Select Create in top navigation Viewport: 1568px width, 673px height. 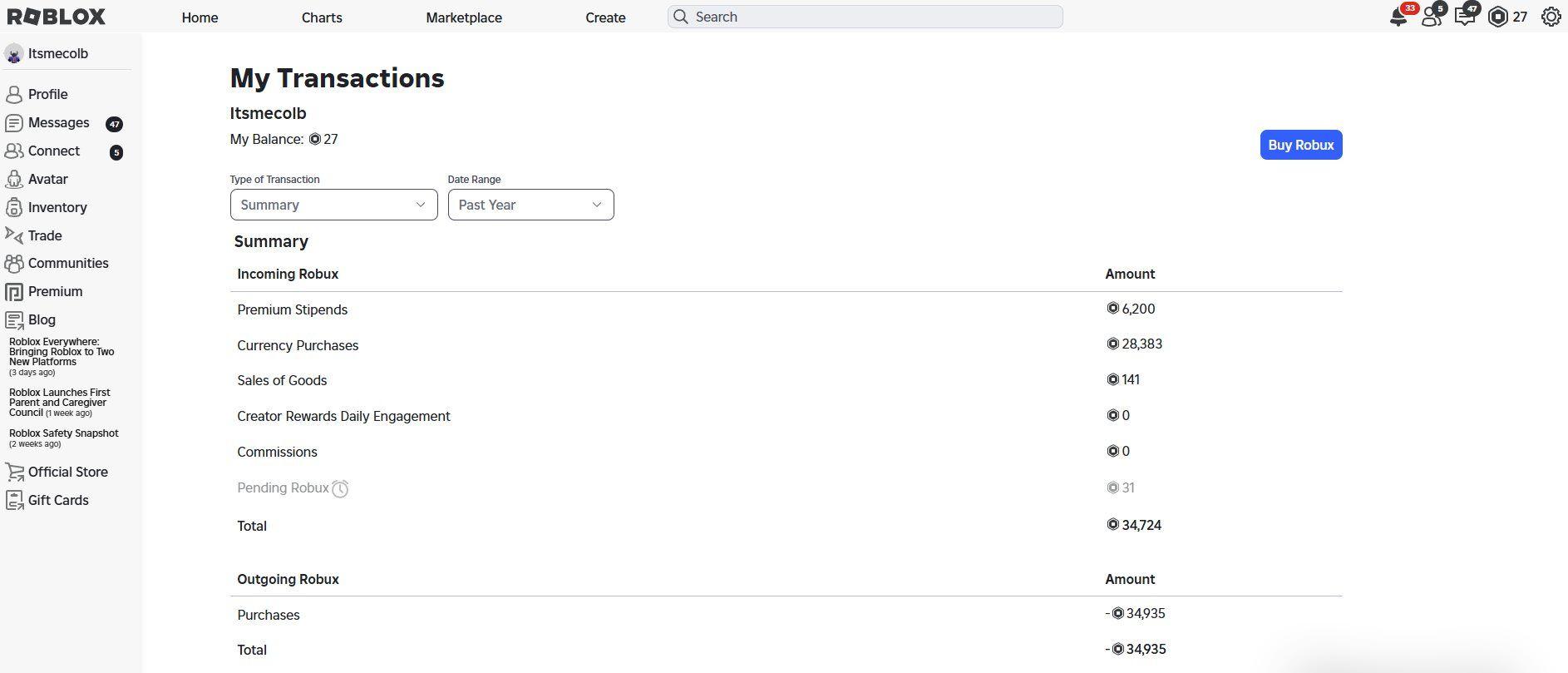click(605, 17)
